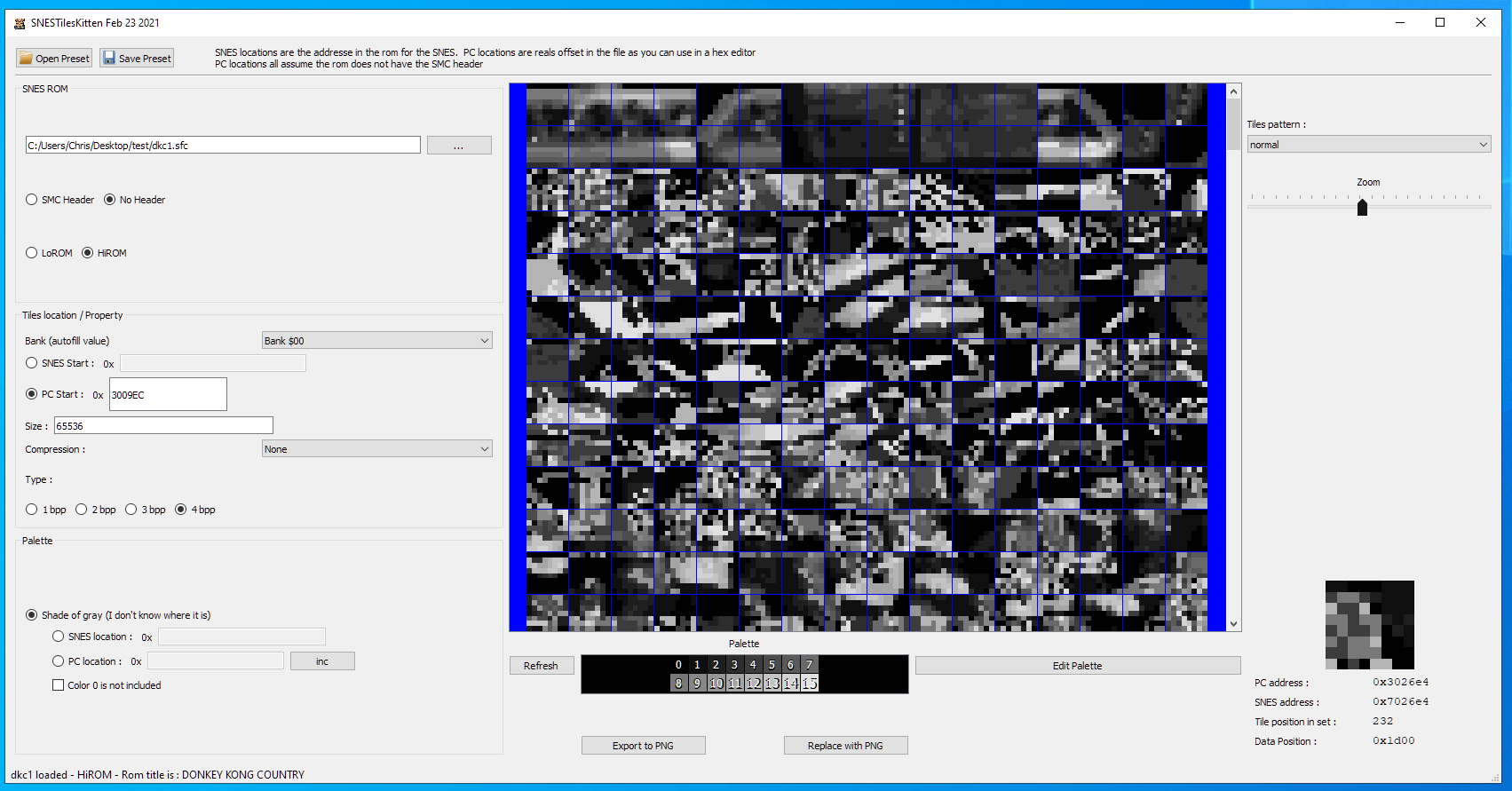1512x791 pixels.
Task: Choose the 2 bpp tile type
Action: pos(82,510)
